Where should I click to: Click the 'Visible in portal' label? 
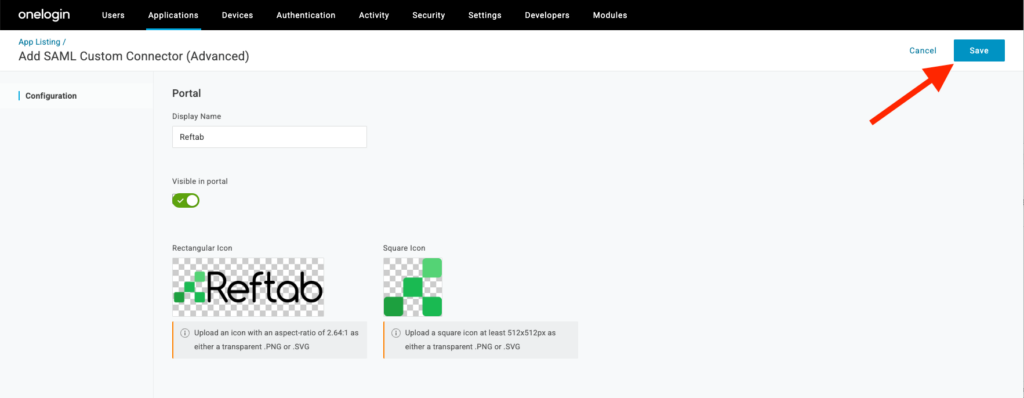200,182
